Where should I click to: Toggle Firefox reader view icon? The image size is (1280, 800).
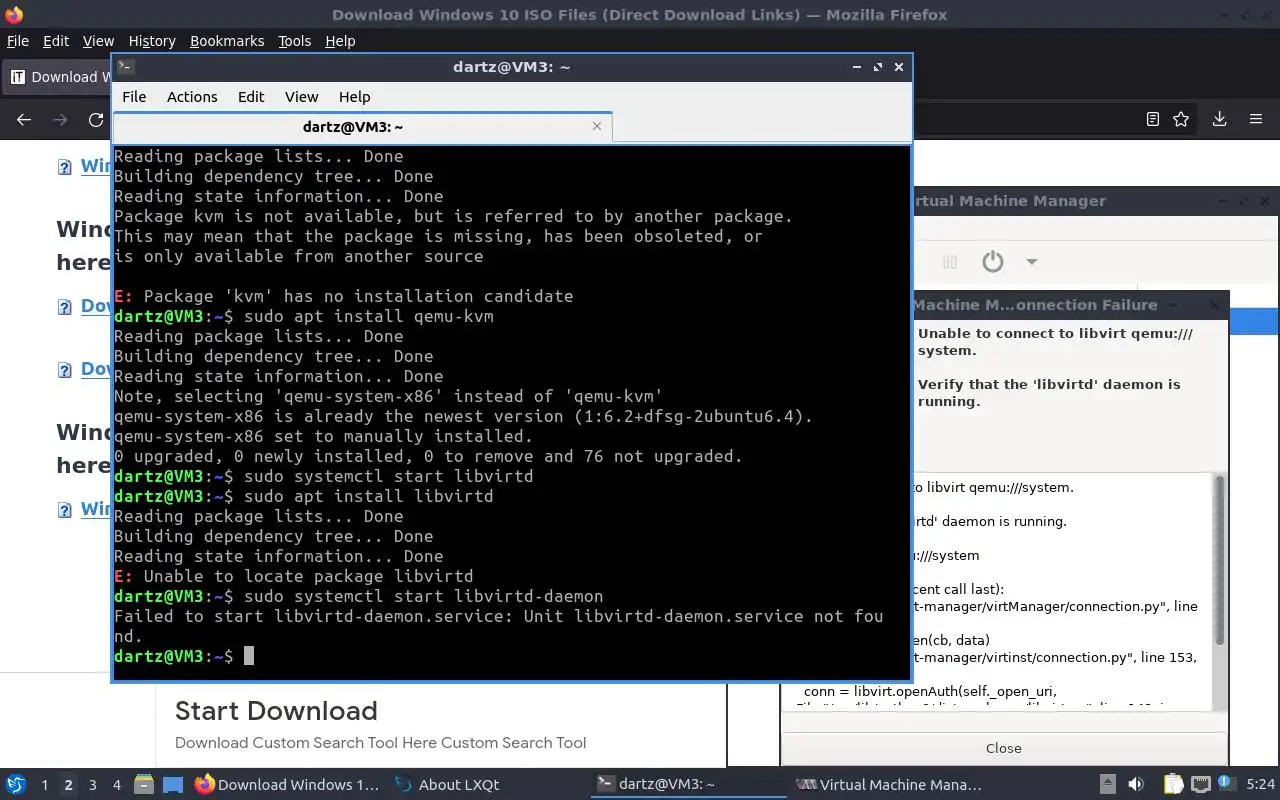[x=1152, y=119]
